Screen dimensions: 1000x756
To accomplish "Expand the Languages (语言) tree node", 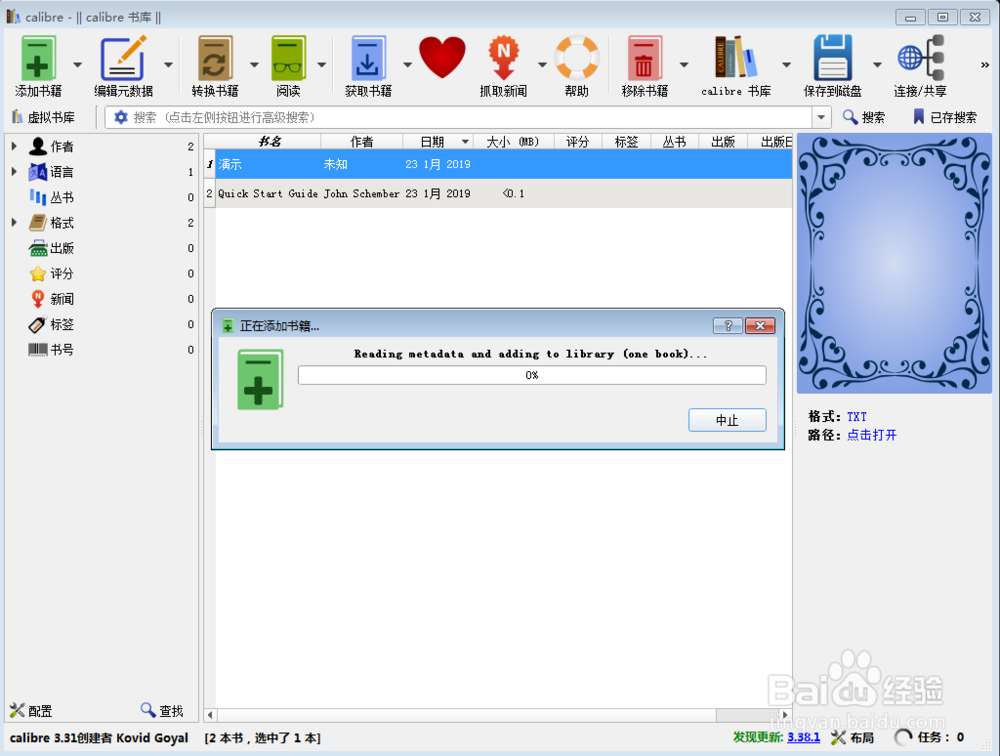I will click(14, 172).
